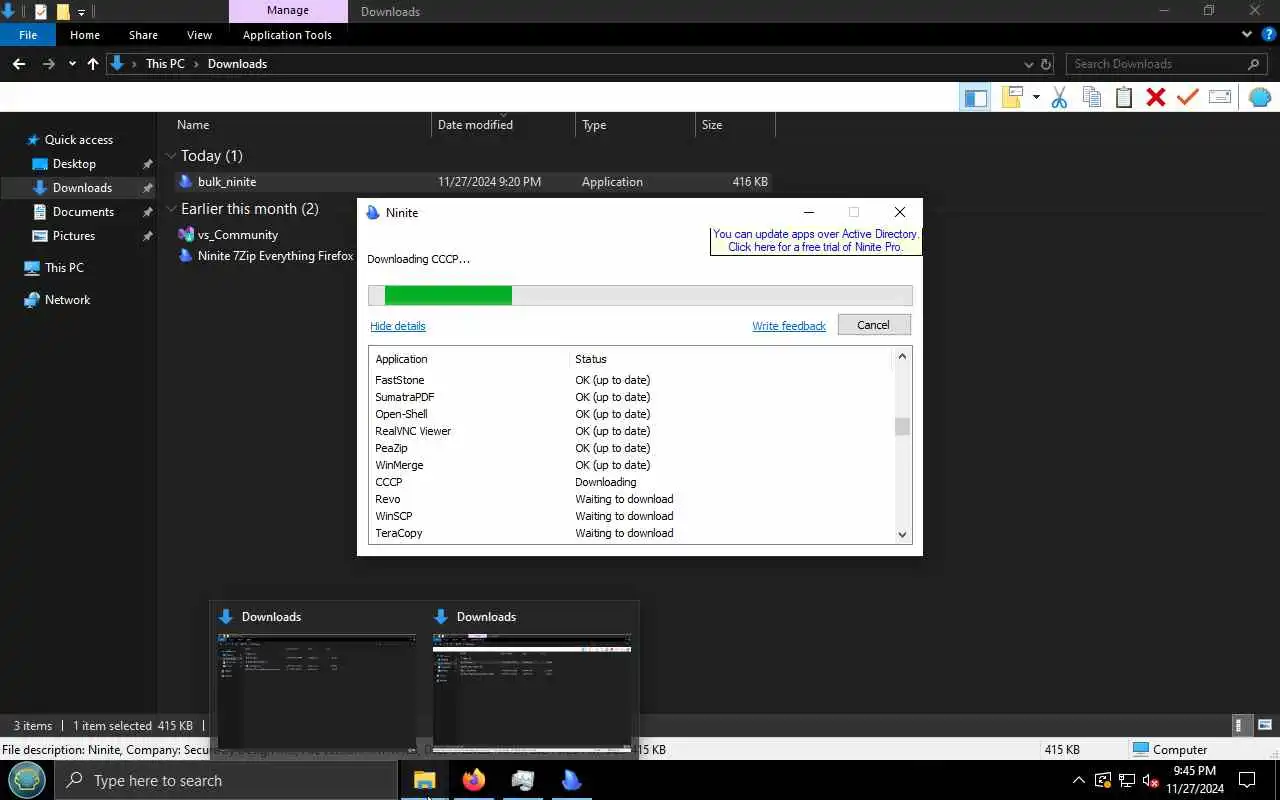Image resolution: width=1280 pixels, height=800 pixels.
Task: Open the Application Tools tab
Action: coord(287,35)
